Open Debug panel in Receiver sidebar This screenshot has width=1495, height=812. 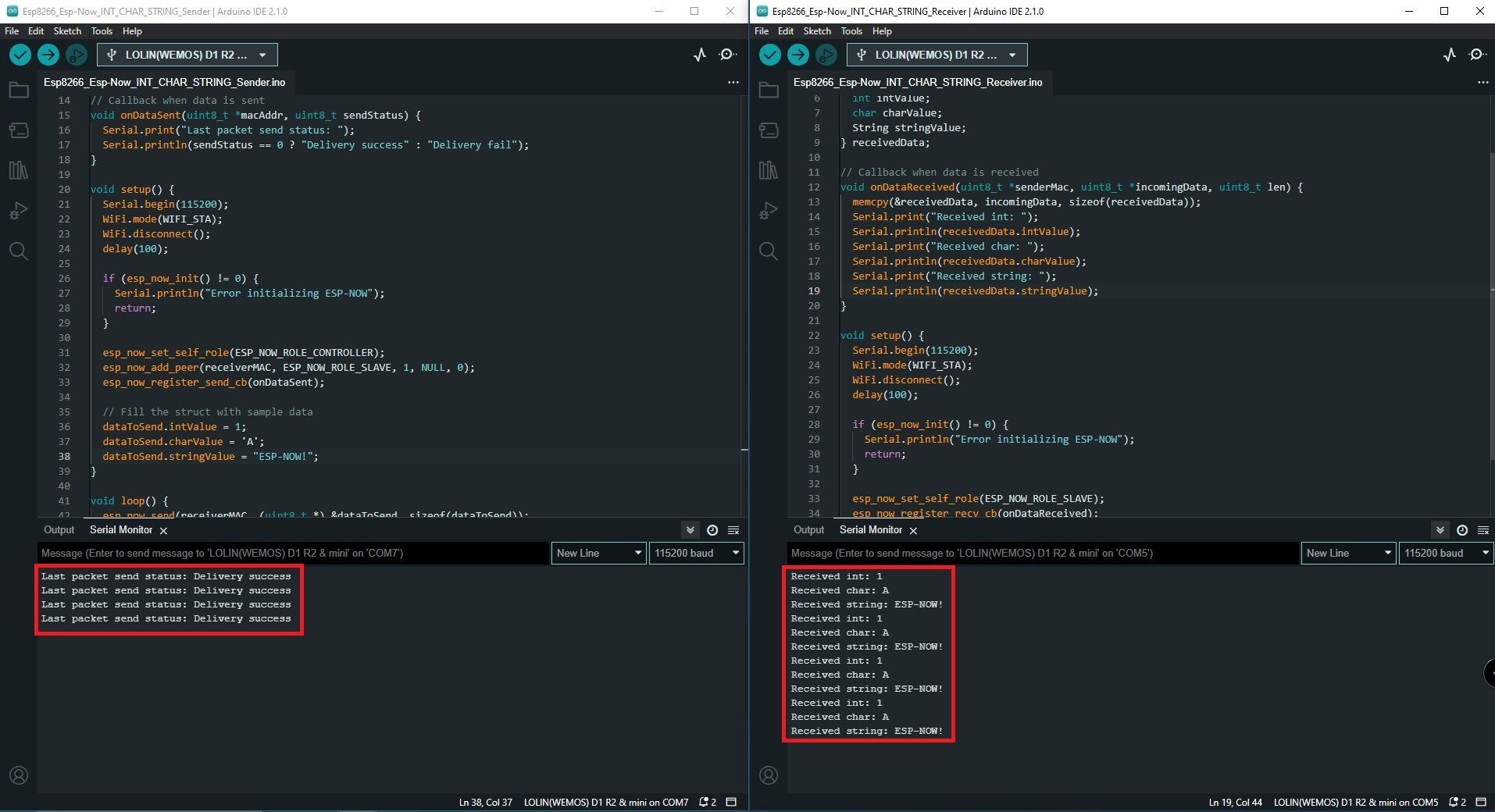tap(769, 211)
